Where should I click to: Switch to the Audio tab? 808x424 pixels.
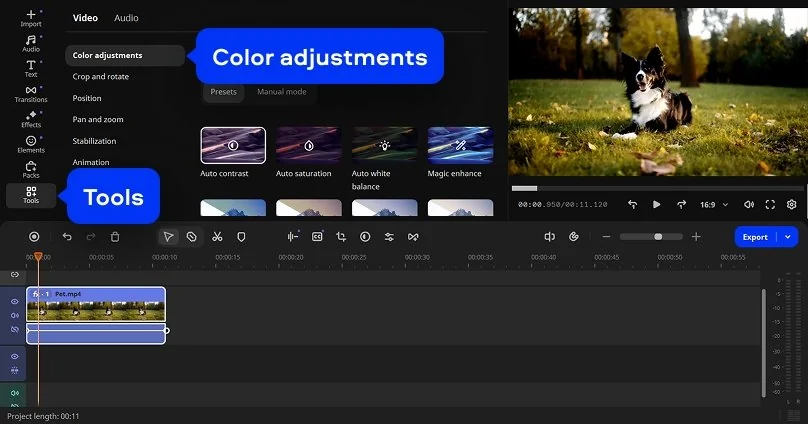[126, 18]
